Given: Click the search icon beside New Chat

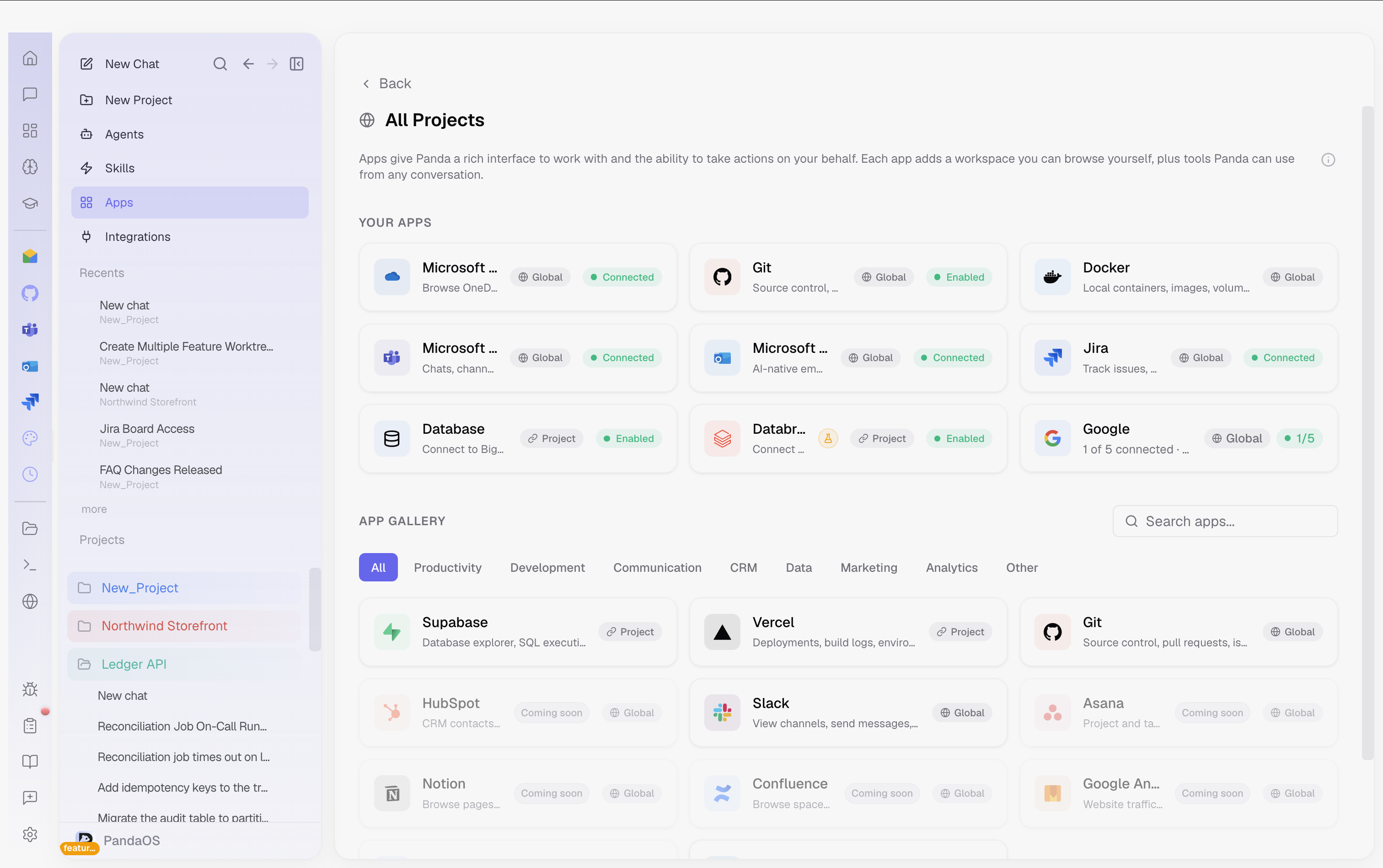Looking at the screenshot, I should click(220, 64).
